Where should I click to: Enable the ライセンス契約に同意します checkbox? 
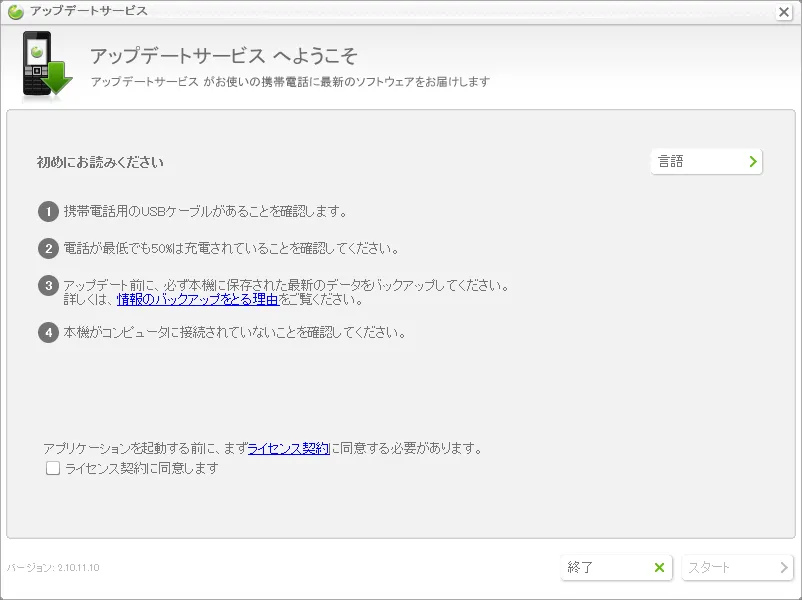(x=53, y=468)
